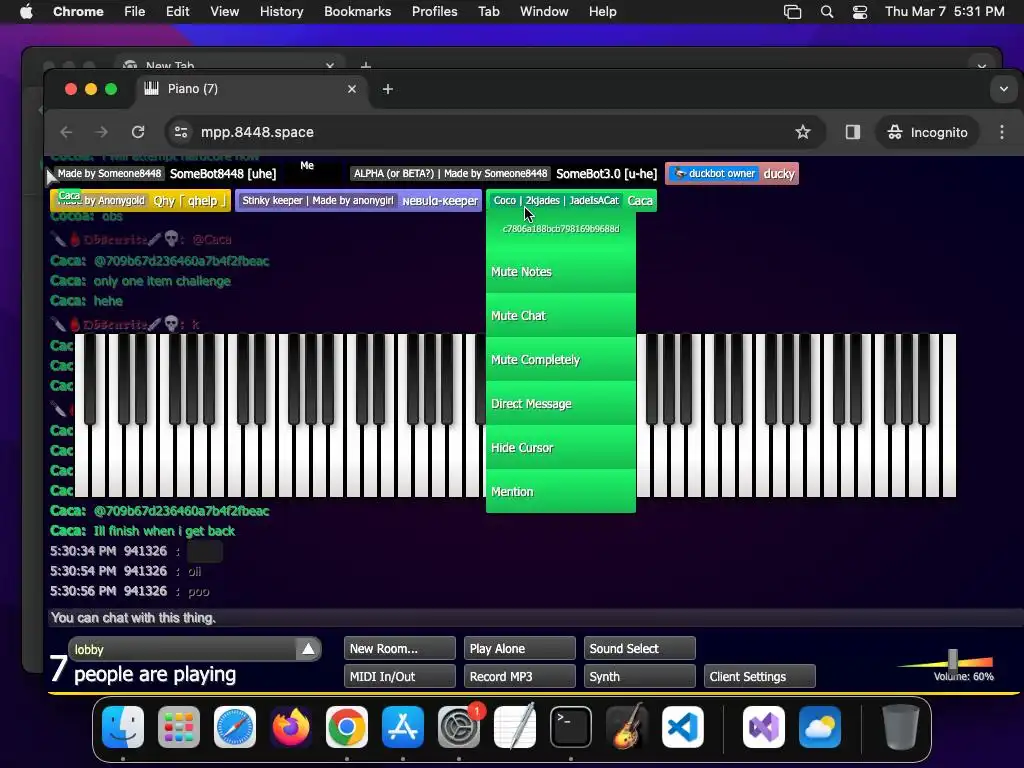1024x768 pixels.
Task: Open the Synth panel
Action: [640, 677]
